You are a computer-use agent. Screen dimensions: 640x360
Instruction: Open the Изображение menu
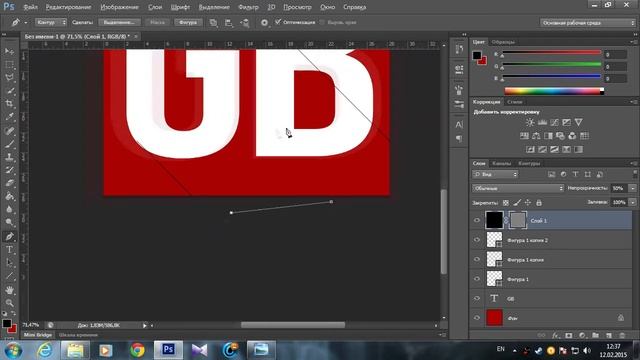click(119, 7)
